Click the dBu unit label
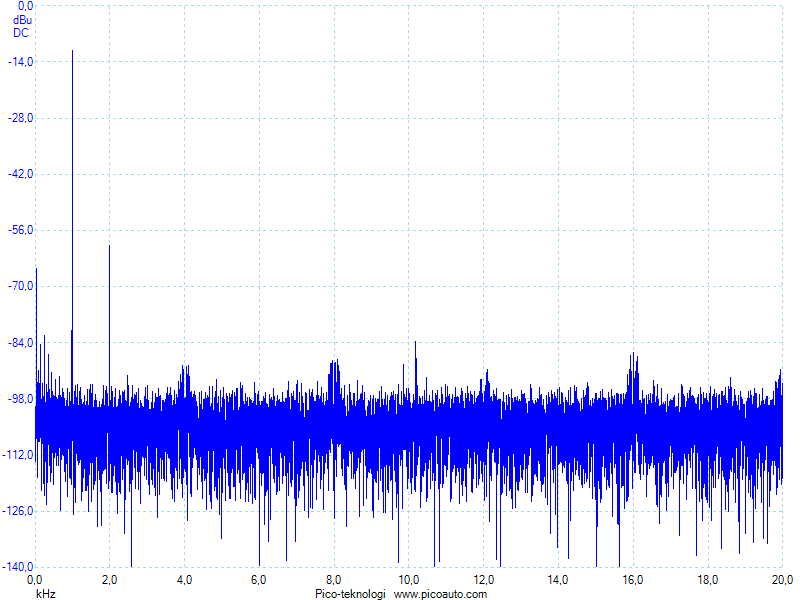Viewport: 800px width, 600px height. click(x=22, y=20)
